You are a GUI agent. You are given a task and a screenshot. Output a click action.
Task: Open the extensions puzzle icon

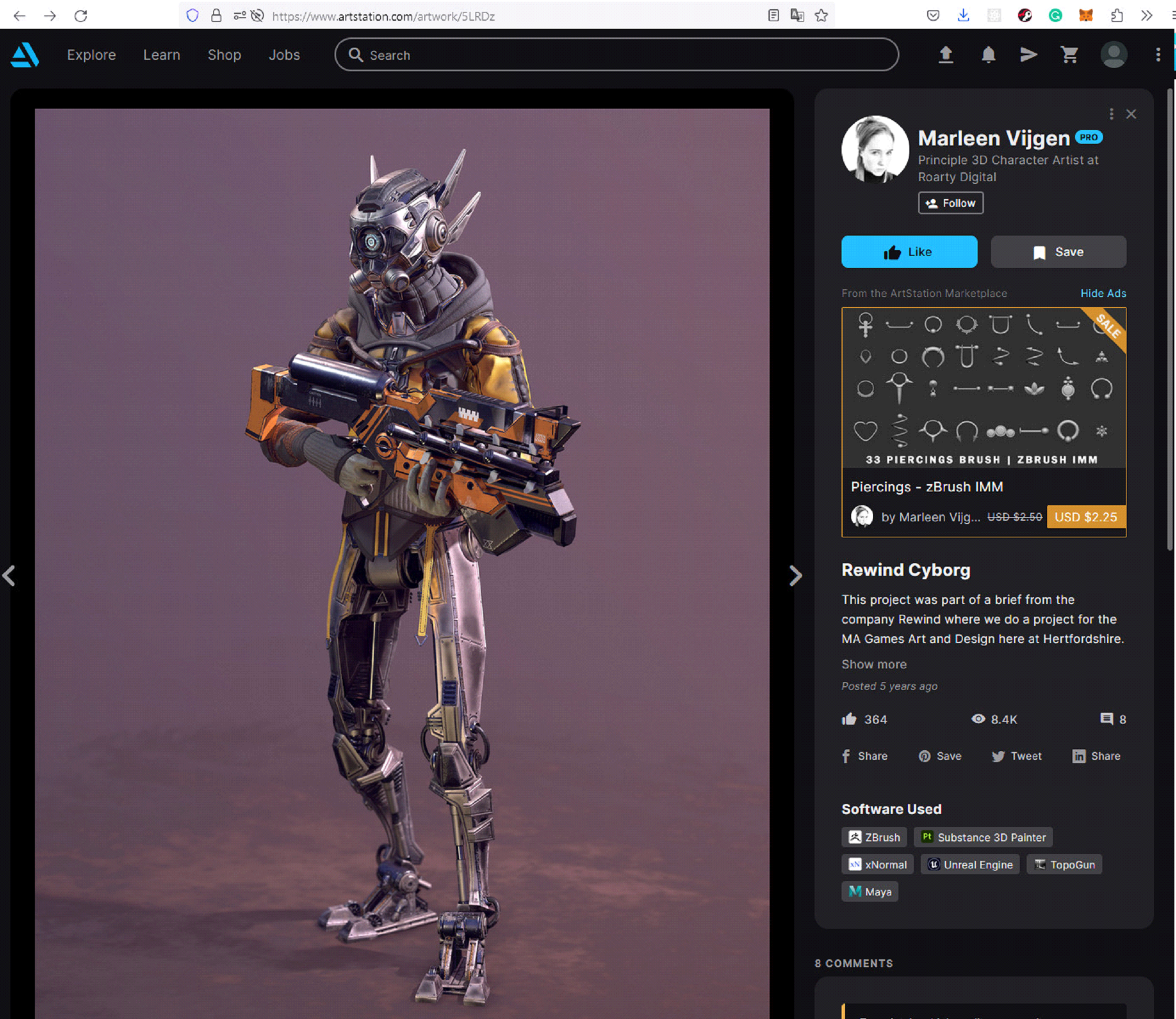pos(1116,16)
